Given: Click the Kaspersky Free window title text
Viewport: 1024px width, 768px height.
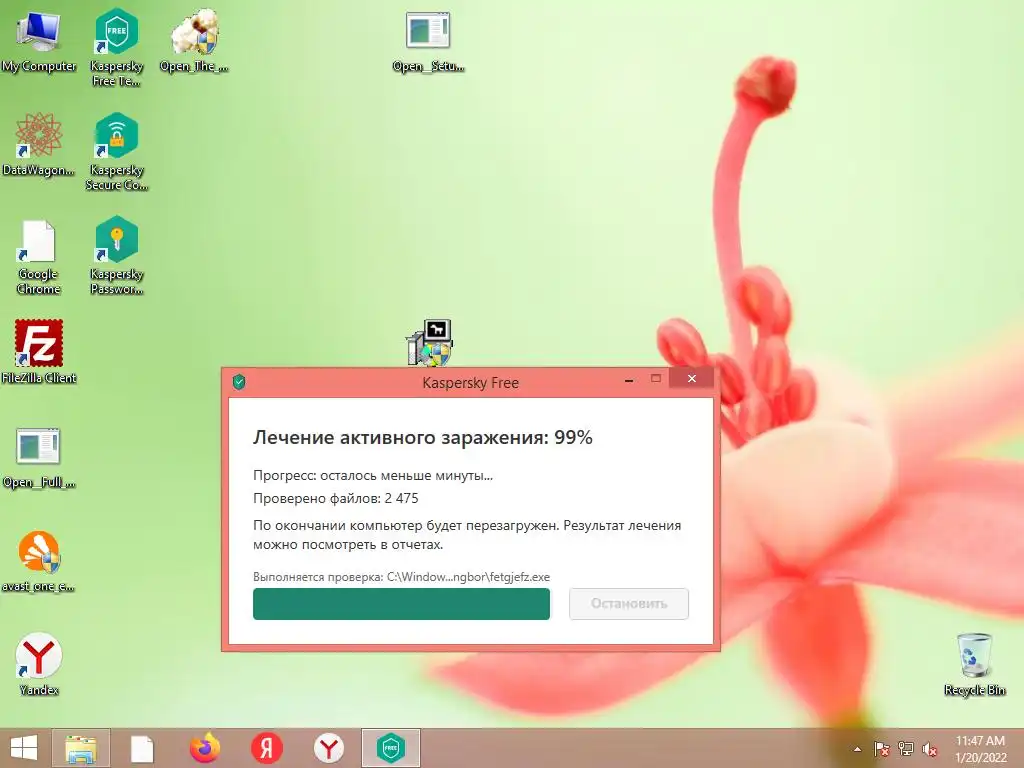Looking at the screenshot, I should tap(470, 383).
